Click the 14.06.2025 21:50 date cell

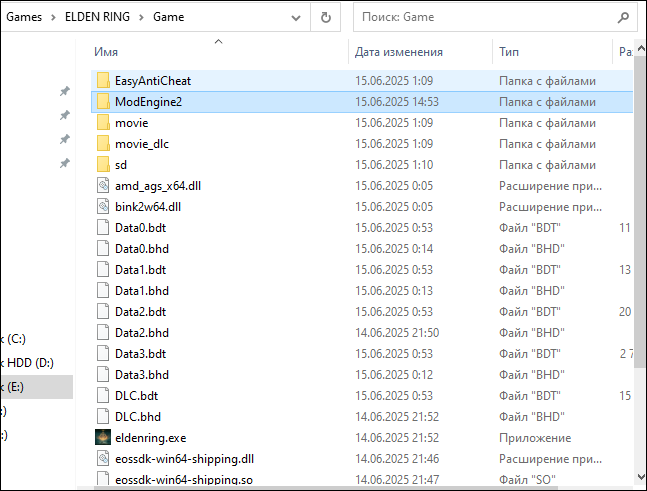pos(397,333)
